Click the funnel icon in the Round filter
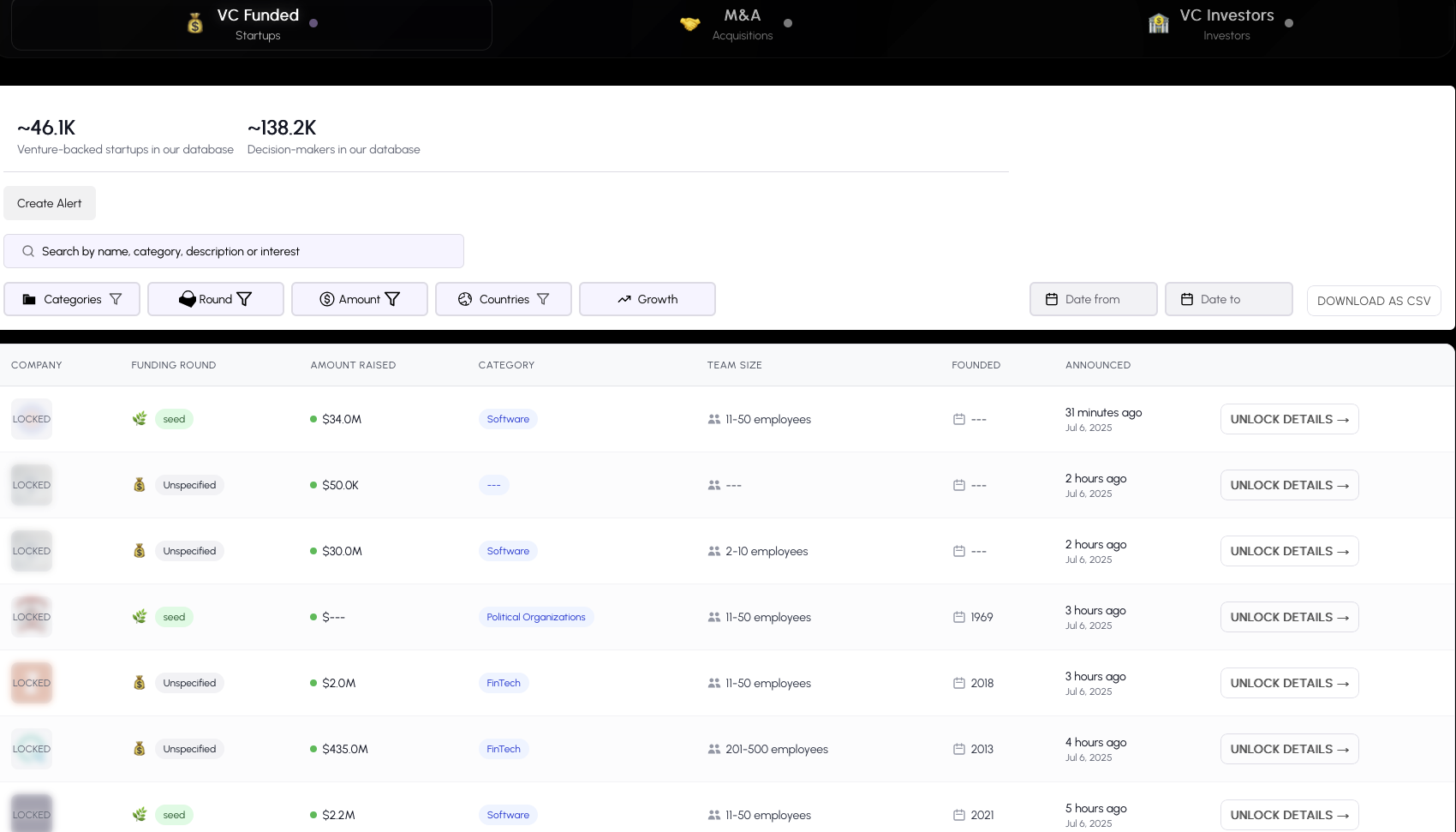 pyautogui.click(x=244, y=299)
